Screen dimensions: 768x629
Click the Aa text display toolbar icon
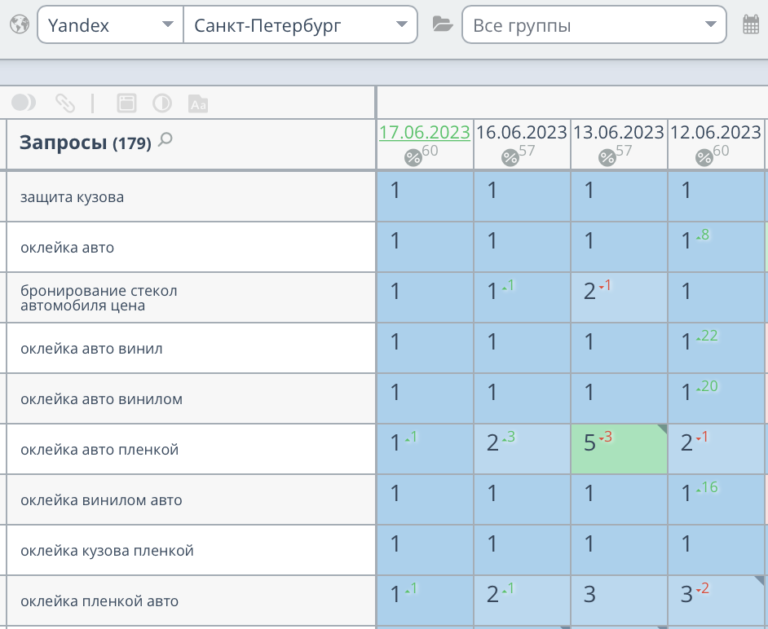(x=198, y=102)
